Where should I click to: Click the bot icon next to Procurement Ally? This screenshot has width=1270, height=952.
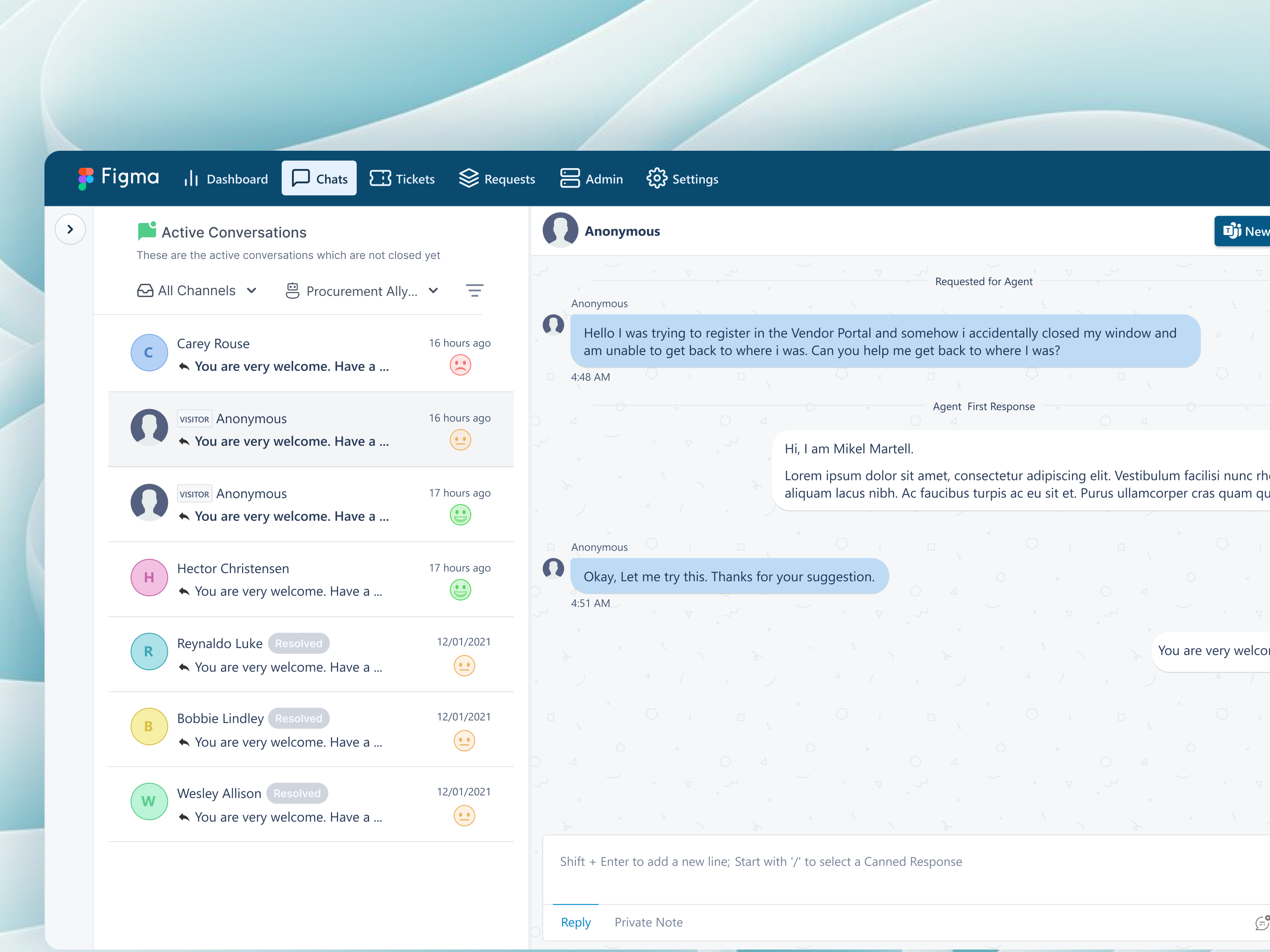click(293, 291)
